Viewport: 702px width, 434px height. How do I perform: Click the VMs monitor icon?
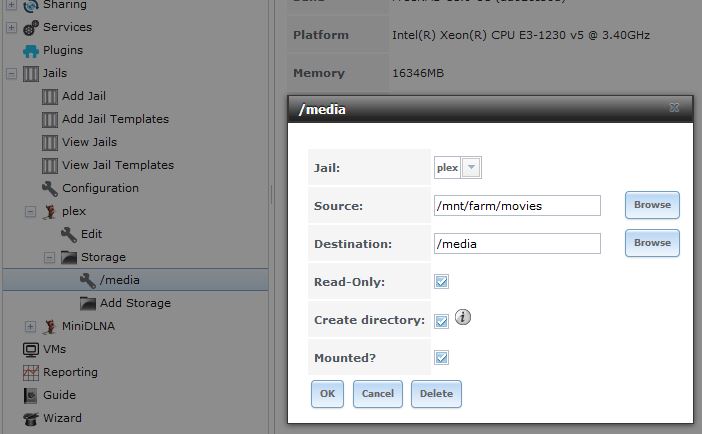(30, 349)
